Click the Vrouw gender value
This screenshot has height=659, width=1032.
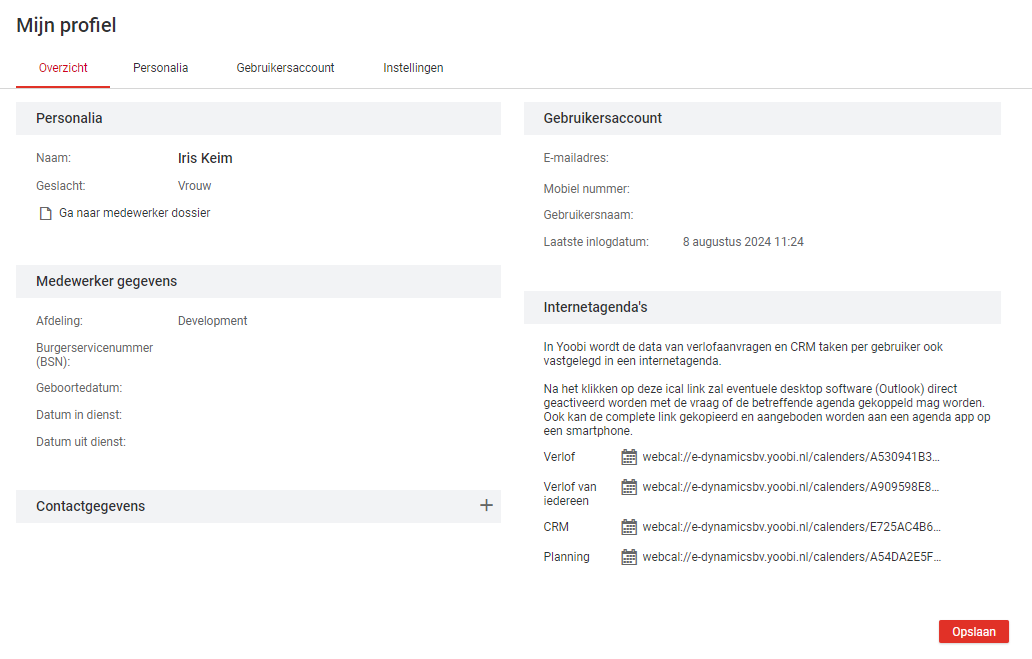(195, 186)
